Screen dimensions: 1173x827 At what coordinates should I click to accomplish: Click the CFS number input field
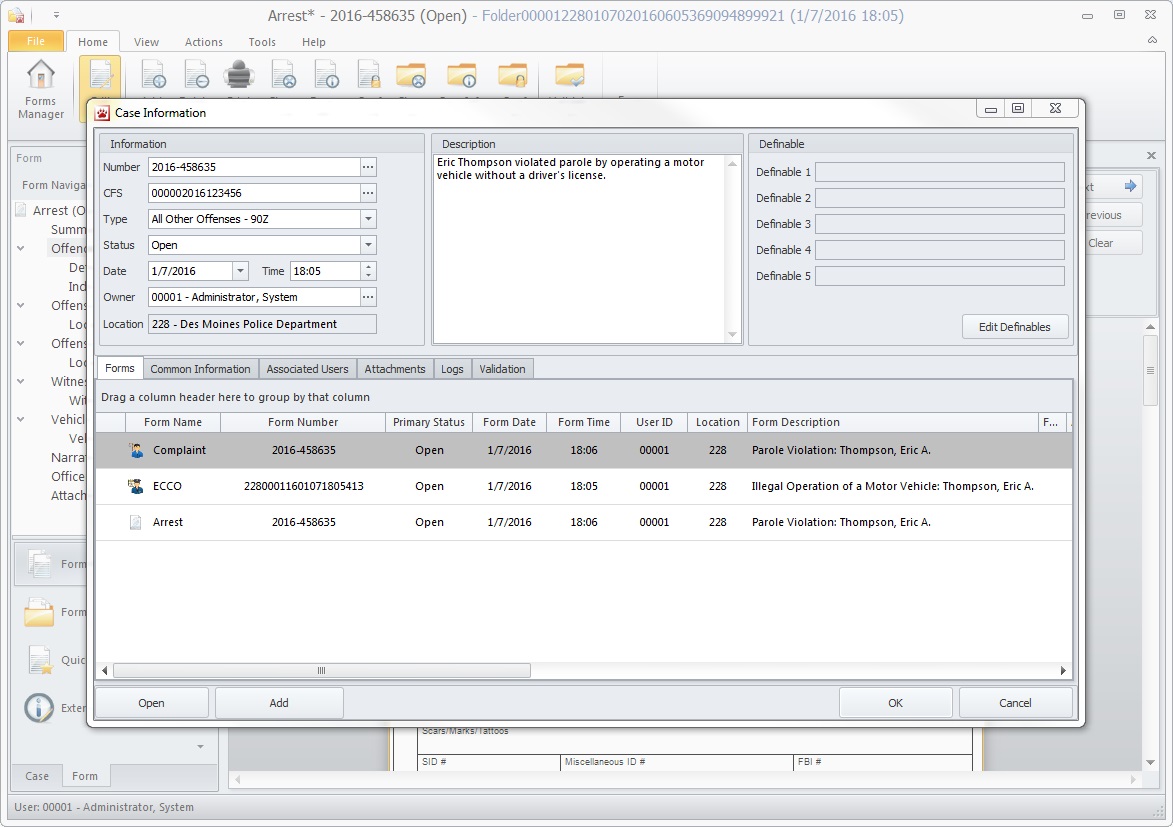point(254,193)
